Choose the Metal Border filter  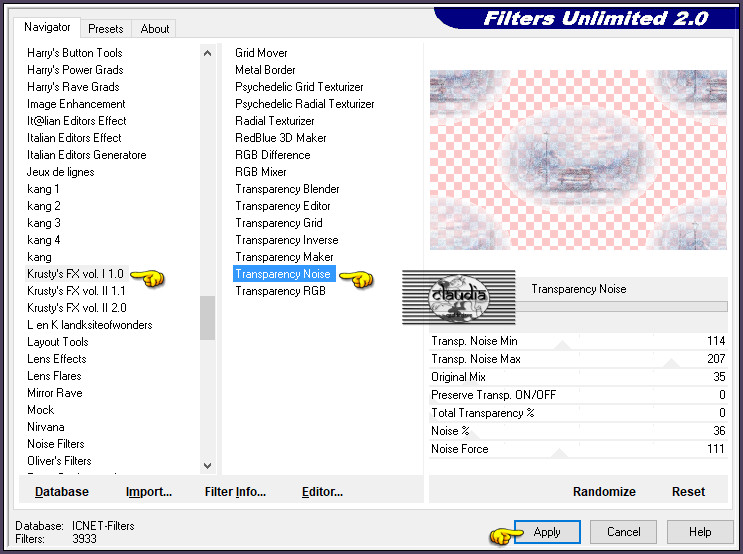265,70
